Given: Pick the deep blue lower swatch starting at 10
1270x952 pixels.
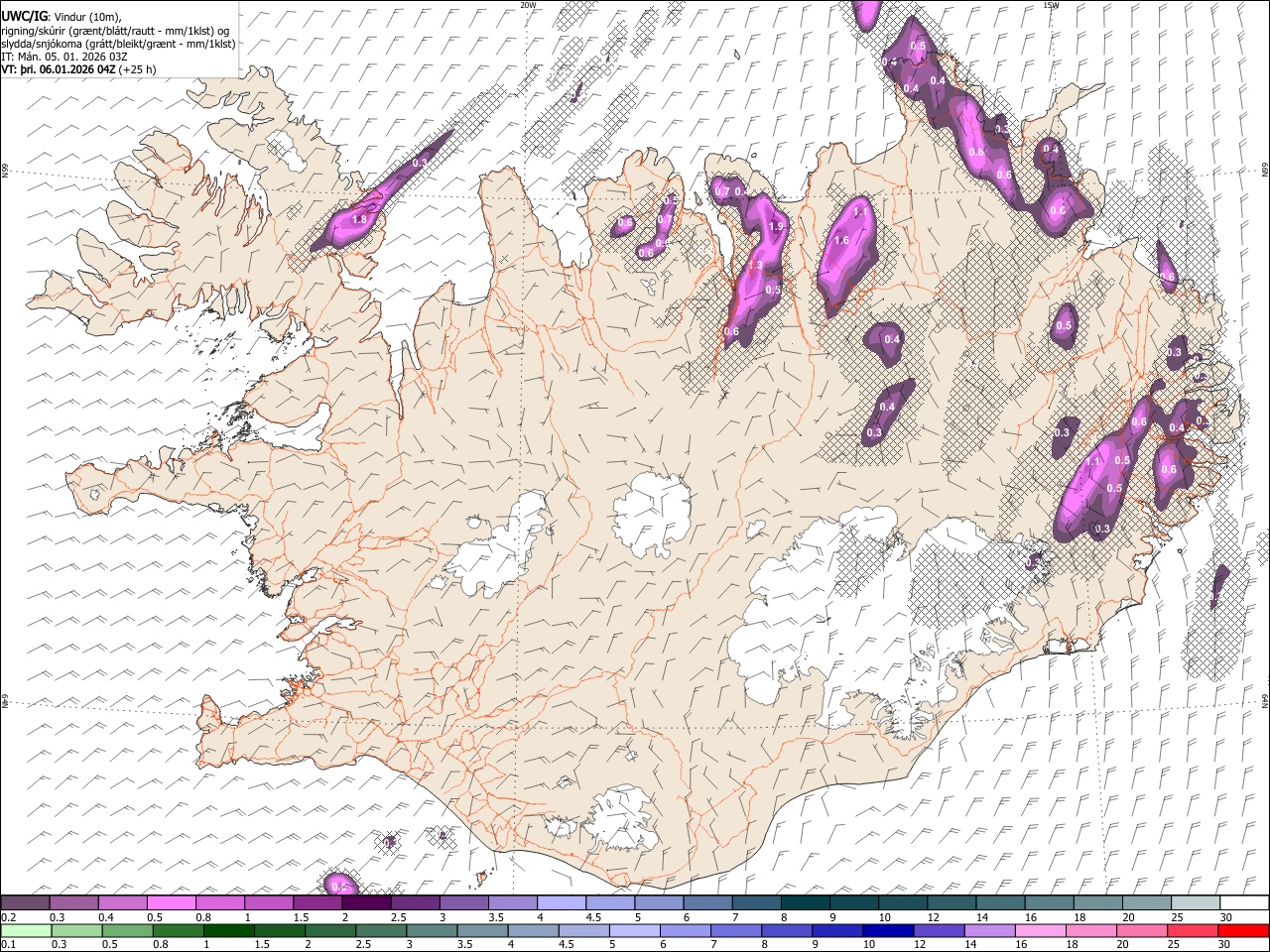Looking at the screenshot, I should point(887,931).
